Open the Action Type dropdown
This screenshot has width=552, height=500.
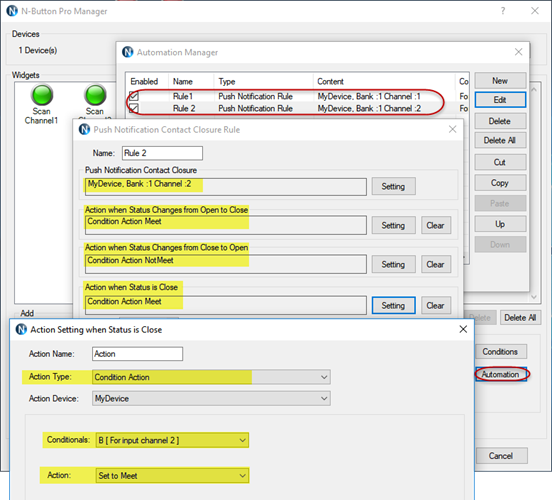(x=211, y=377)
